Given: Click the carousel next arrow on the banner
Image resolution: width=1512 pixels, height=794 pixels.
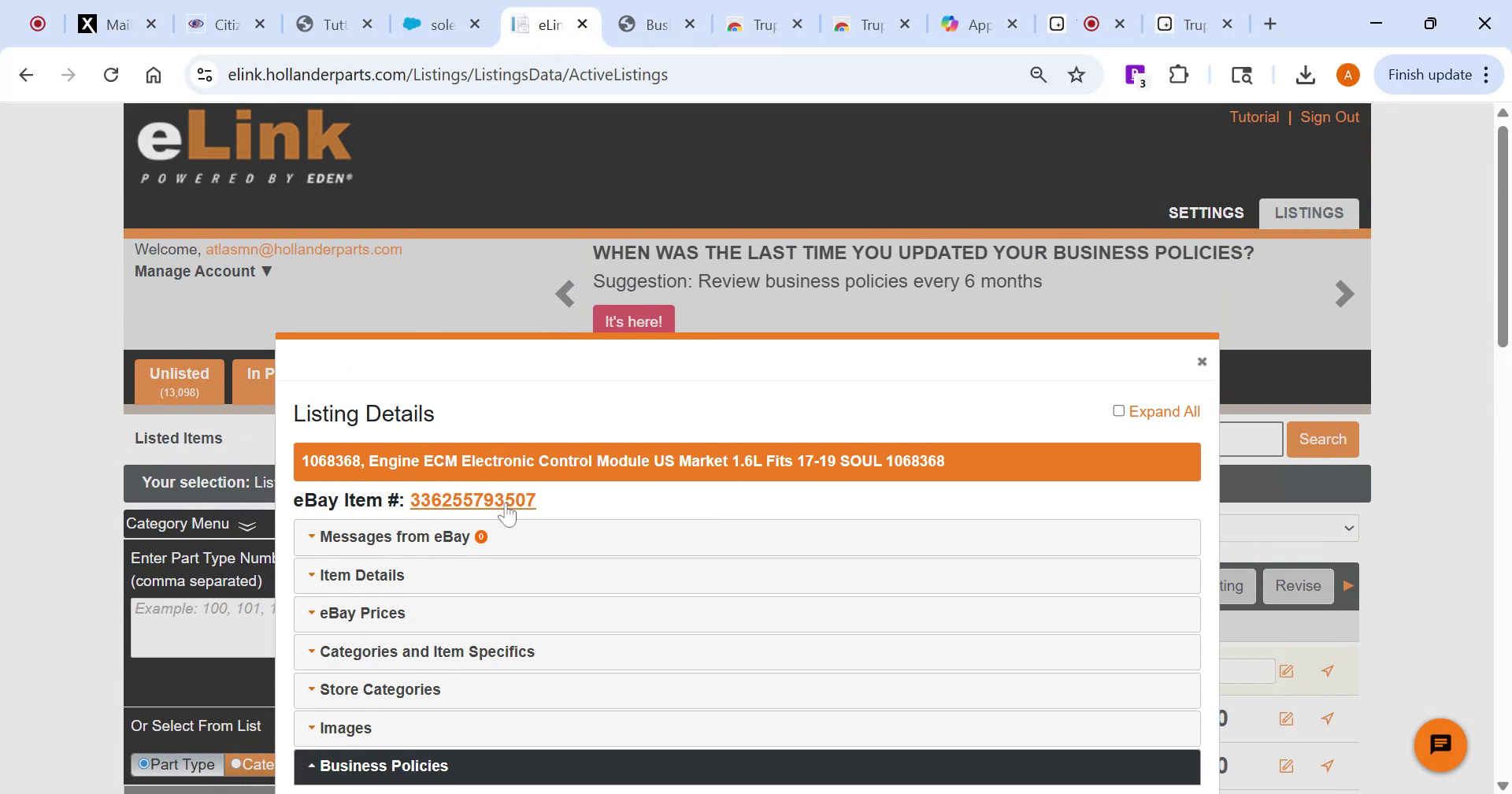Looking at the screenshot, I should click(1343, 294).
